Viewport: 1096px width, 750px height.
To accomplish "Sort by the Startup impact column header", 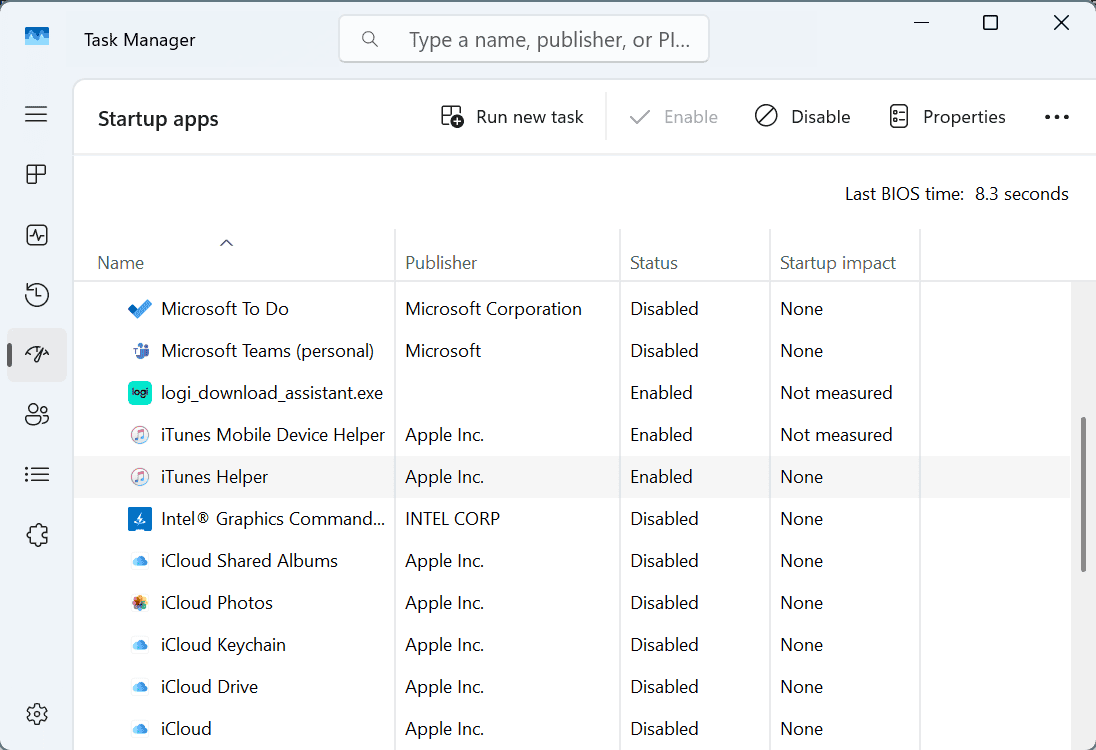I will pos(837,263).
